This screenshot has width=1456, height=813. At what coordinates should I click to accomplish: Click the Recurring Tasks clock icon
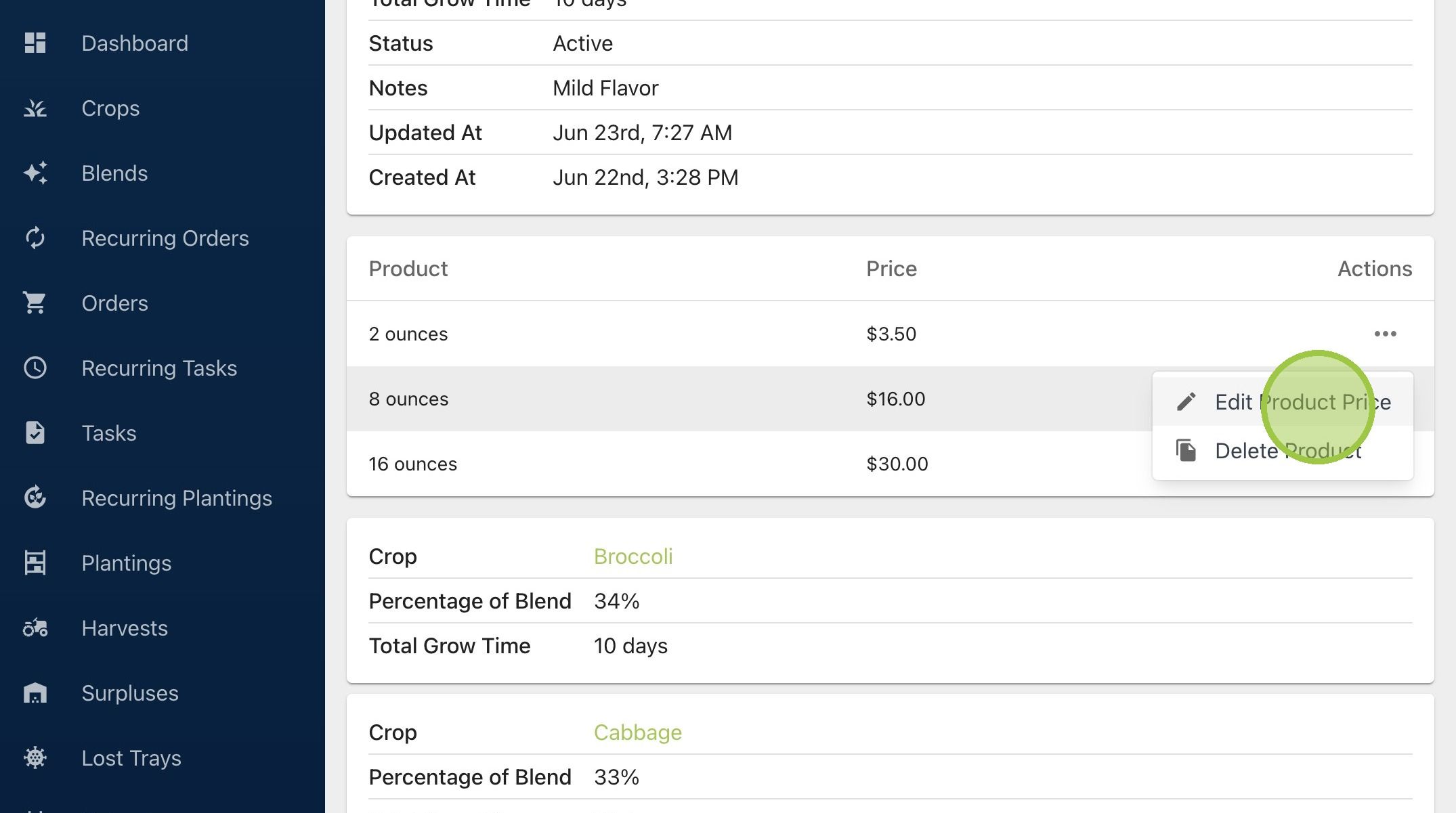[35, 368]
